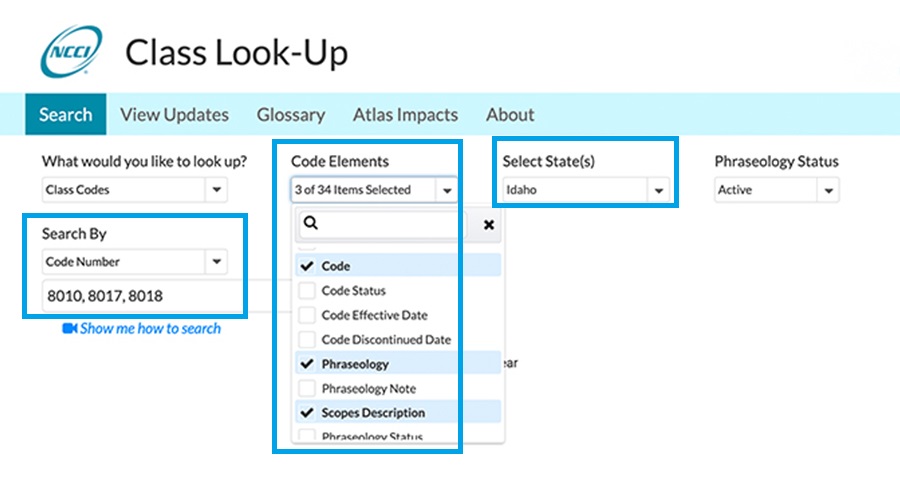Screen dimensions: 900x495
Task: Open the Atlas Impacts tab
Action: click(405, 114)
